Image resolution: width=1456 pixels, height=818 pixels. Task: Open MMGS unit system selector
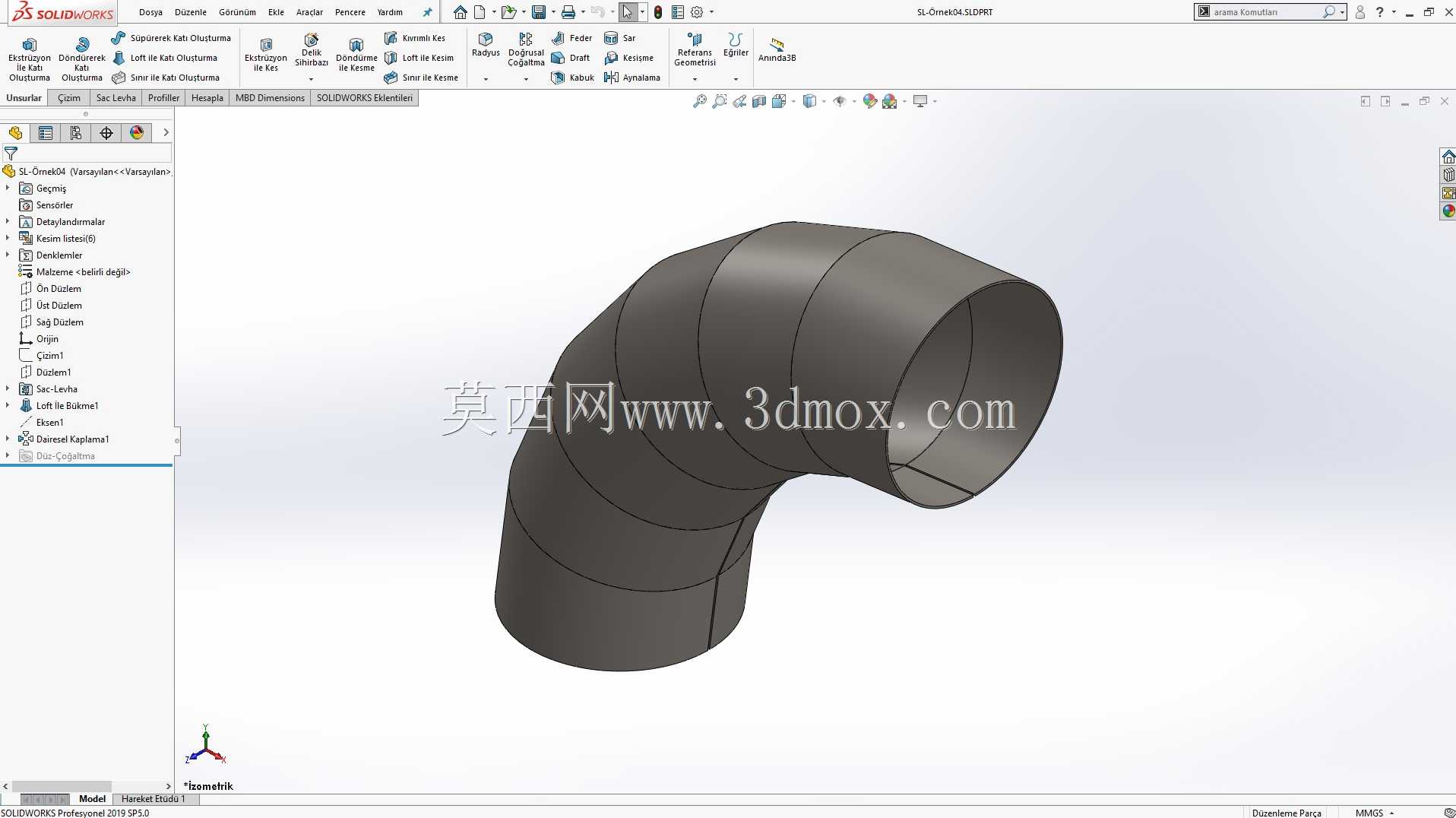coord(1375,813)
